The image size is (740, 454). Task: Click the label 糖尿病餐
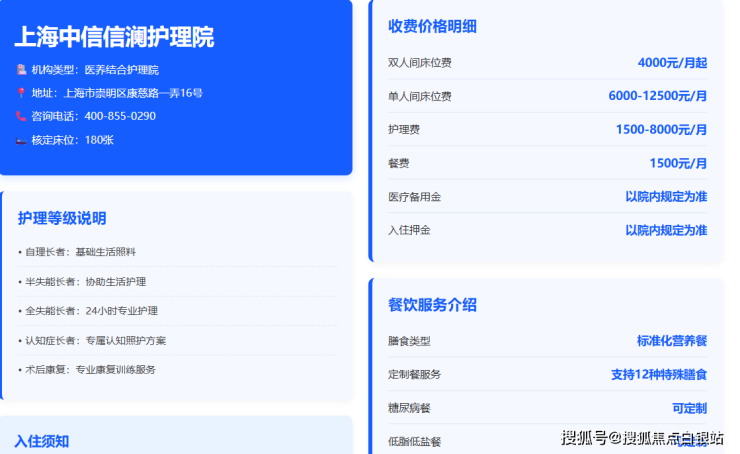(409, 408)
